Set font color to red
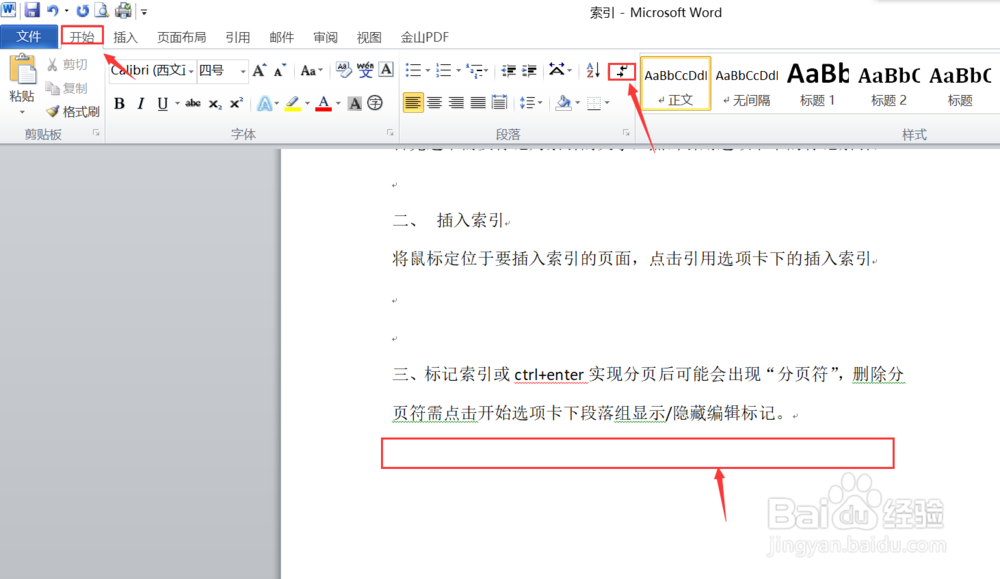This screenshot has width=1000, height=579. [323, 103]
